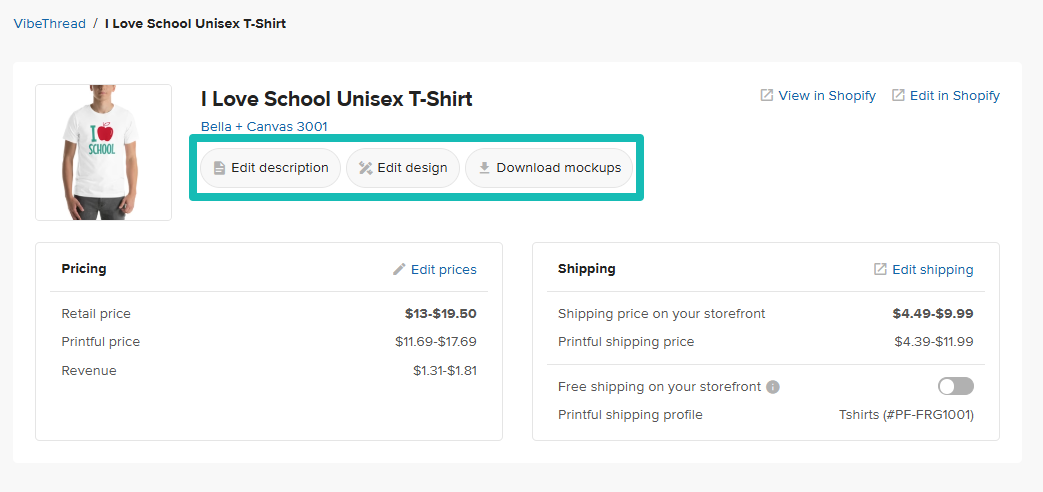This screenshot has height=492, width=1043.
Task: Click the pencil icon beside Edit prices
Action: click(399, 269)
